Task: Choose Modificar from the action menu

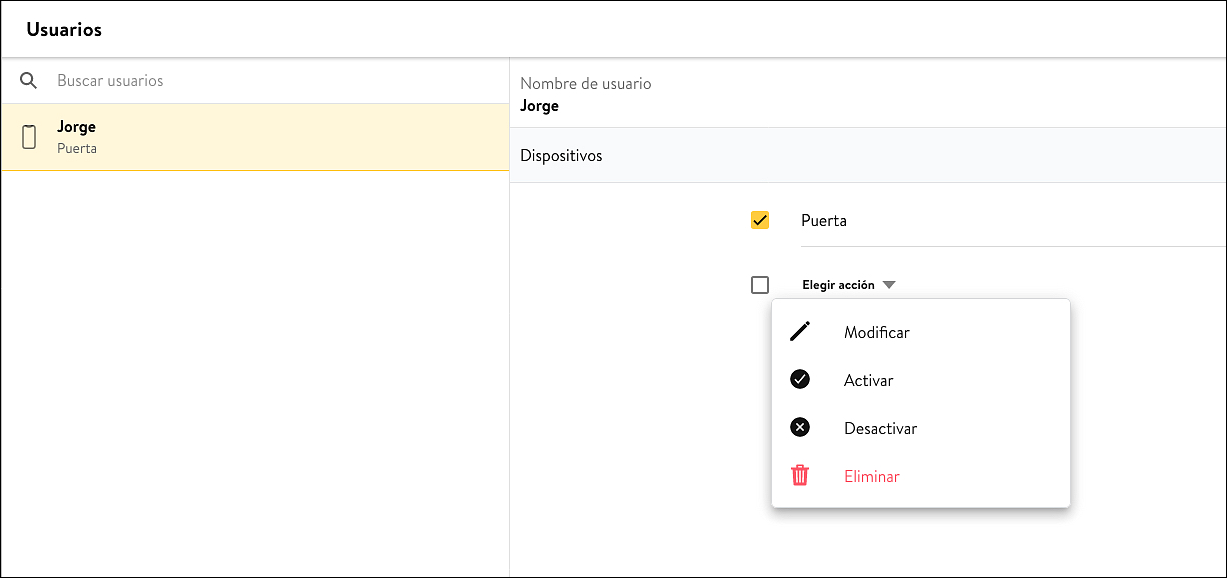Action: [x=921, y=332]
